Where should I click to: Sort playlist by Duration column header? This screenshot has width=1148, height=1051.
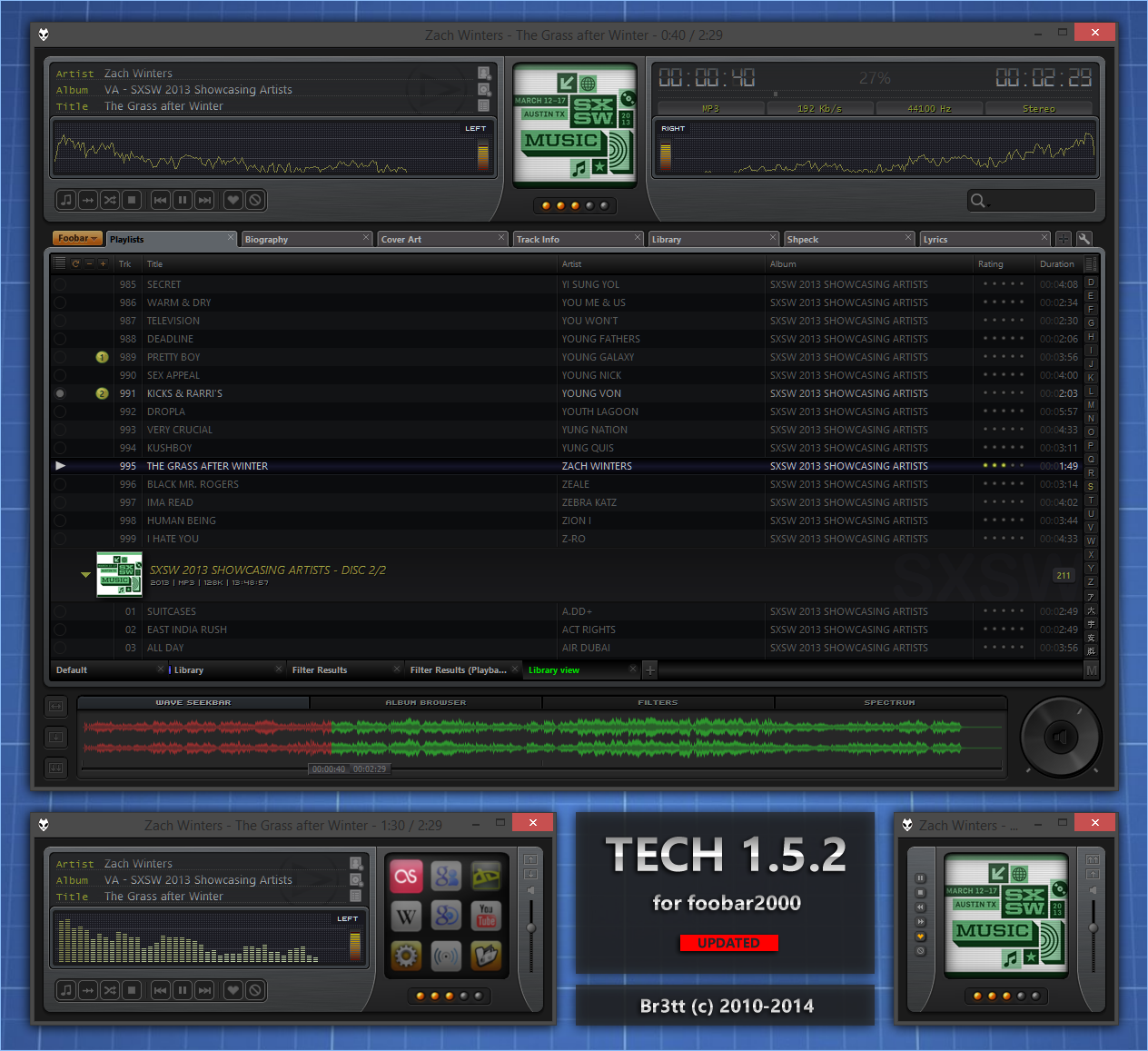pos(1057,264)
